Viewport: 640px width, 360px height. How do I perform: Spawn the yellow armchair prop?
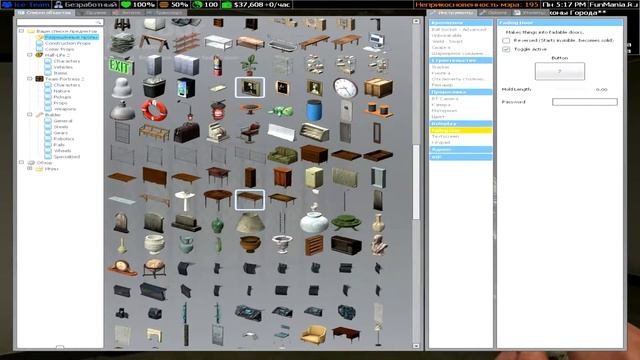[313, 334]
